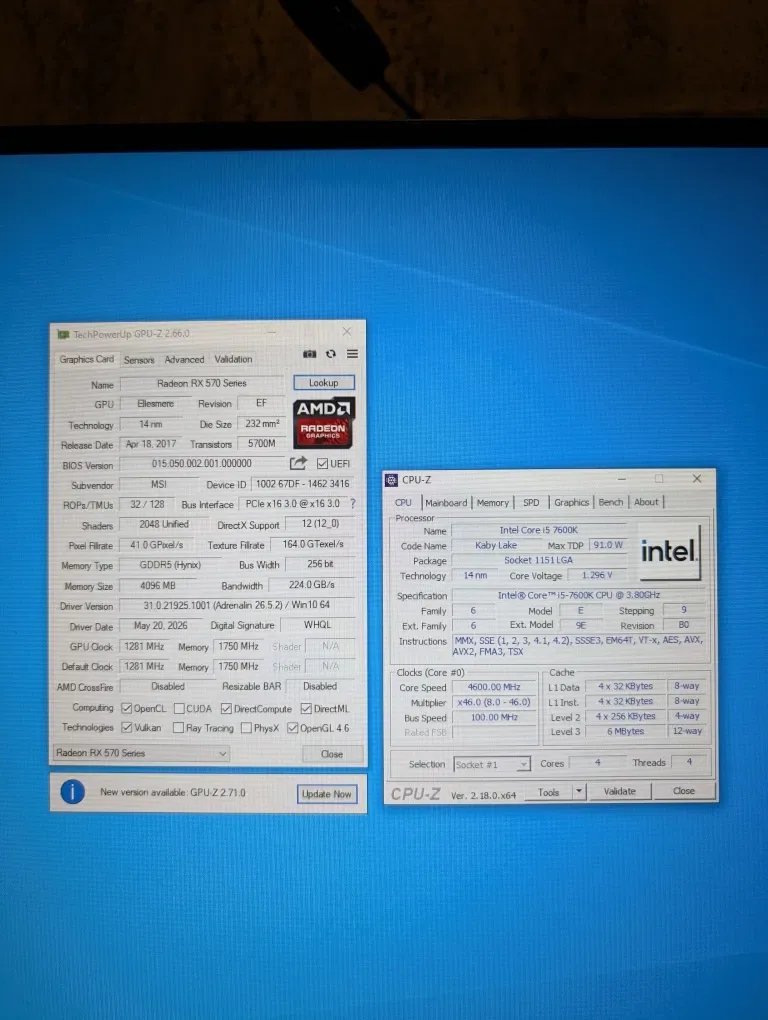The height and width of the screenshot is (1020, 768).
Task: Toggle the DirectML checkbox
Action: (306, 708)
